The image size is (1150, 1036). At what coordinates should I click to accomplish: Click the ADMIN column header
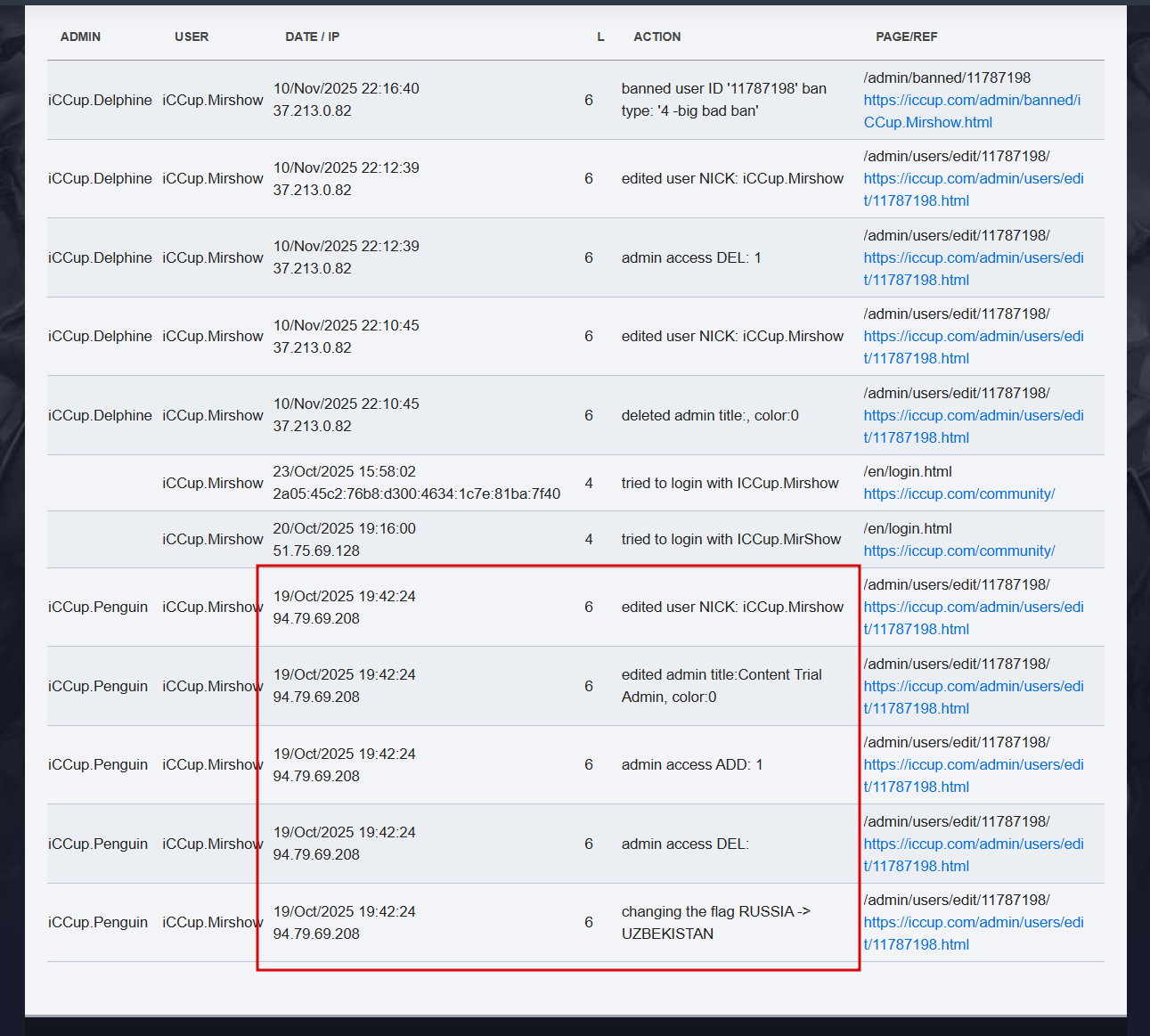click(80, 37)
